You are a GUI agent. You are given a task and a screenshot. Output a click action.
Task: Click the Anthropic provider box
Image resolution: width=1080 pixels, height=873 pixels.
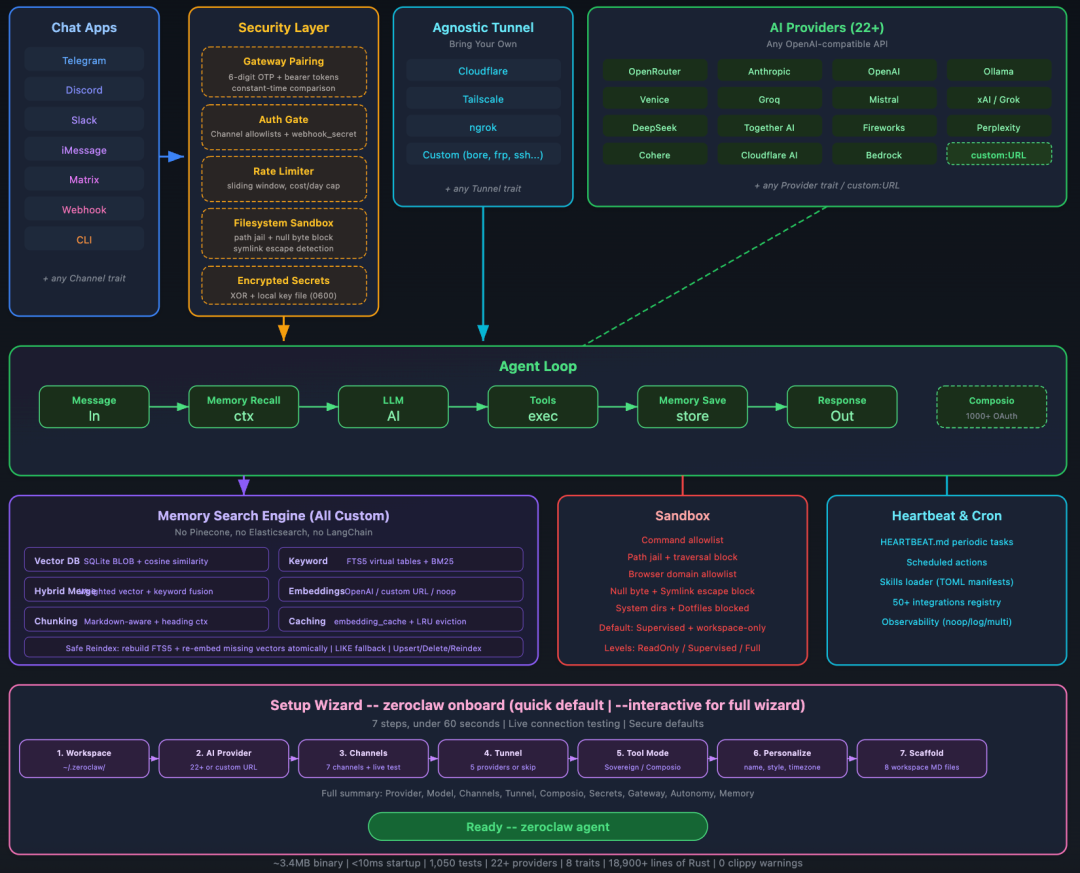pyautogui.click(x=769, y=71)
